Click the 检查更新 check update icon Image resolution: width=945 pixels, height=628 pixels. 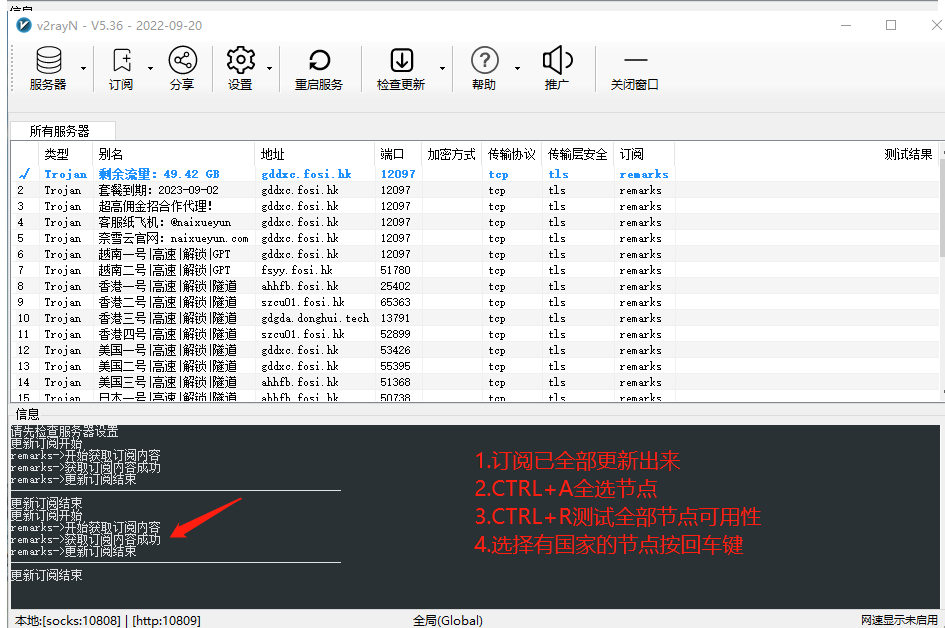(x=401, y=68)
